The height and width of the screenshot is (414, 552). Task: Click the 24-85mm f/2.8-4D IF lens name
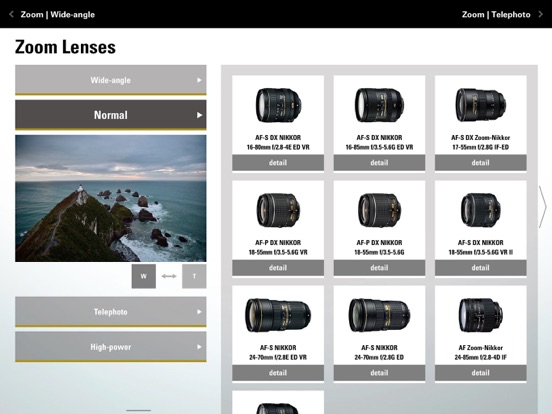tap(481, 352)
